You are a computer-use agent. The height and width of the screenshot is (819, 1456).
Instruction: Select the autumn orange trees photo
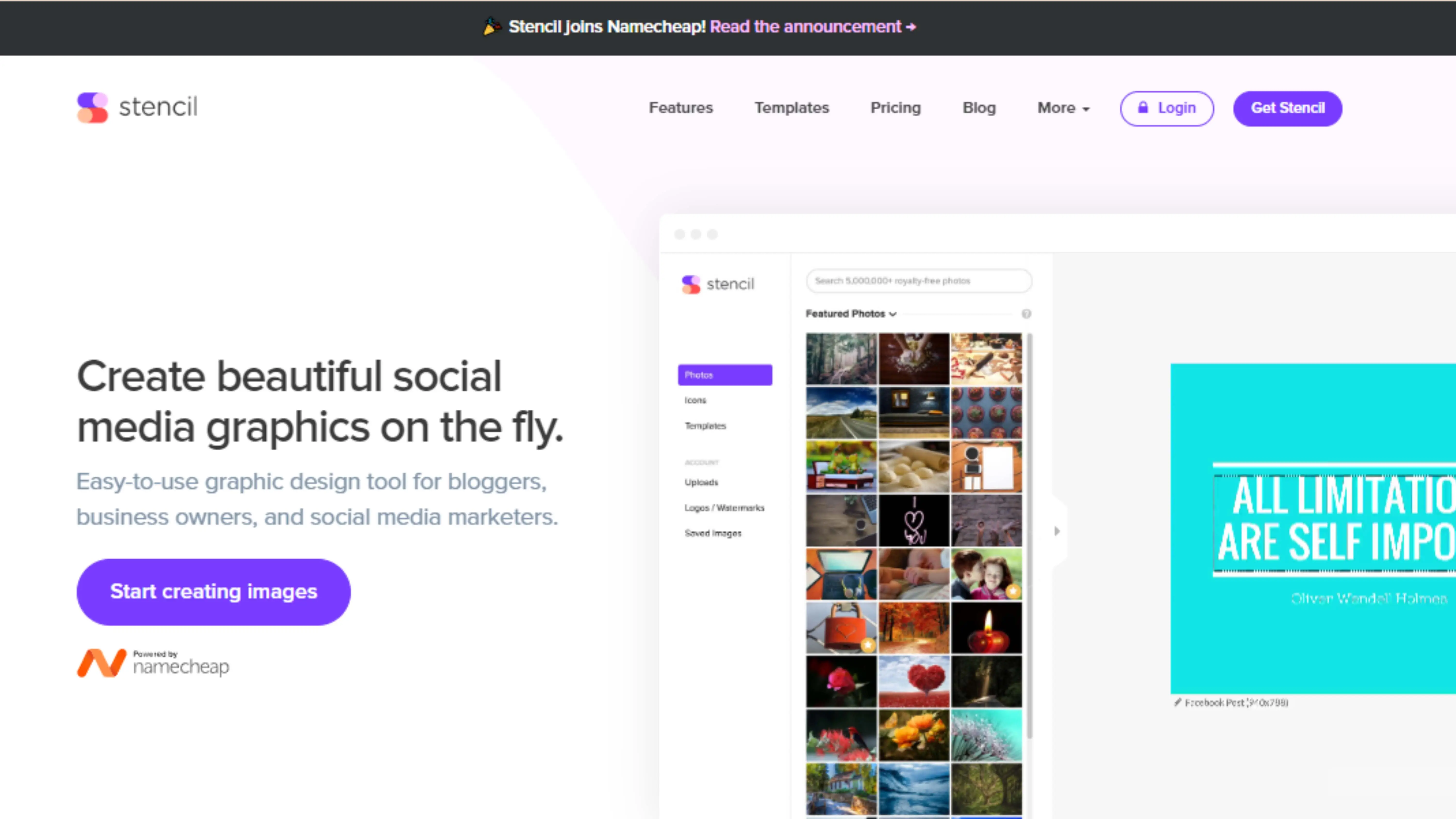pos(914,628)
